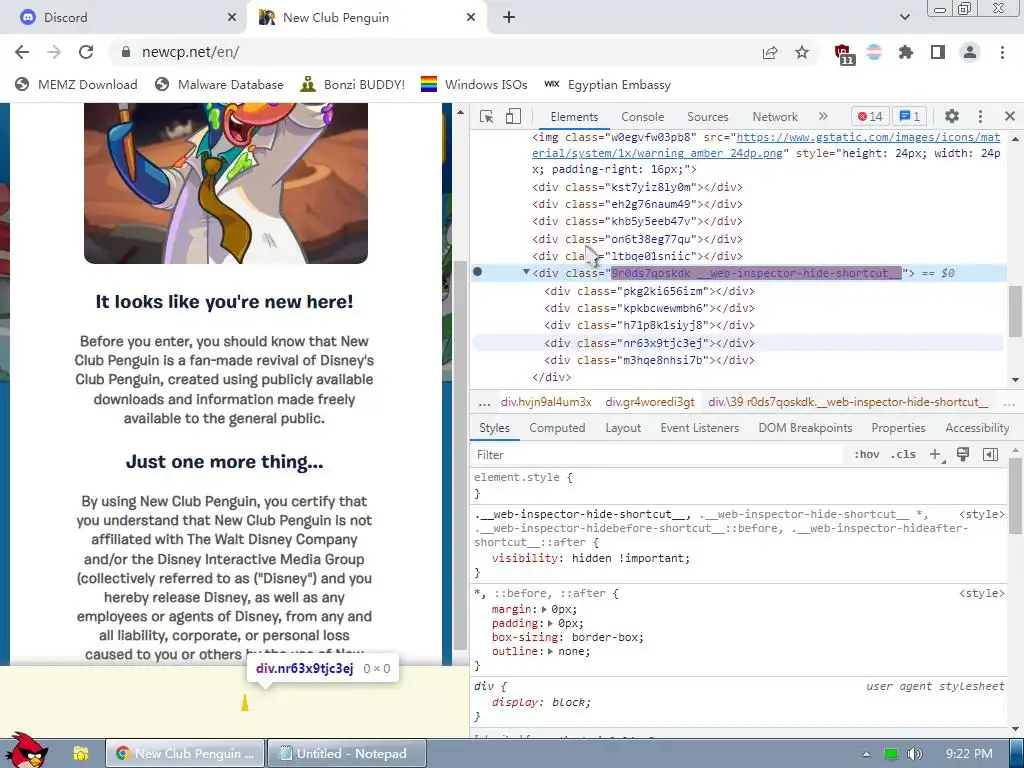Open the Properties tab
Image resolution: width=1024 pixels, height=768 pixels.
tap(898, 428)
